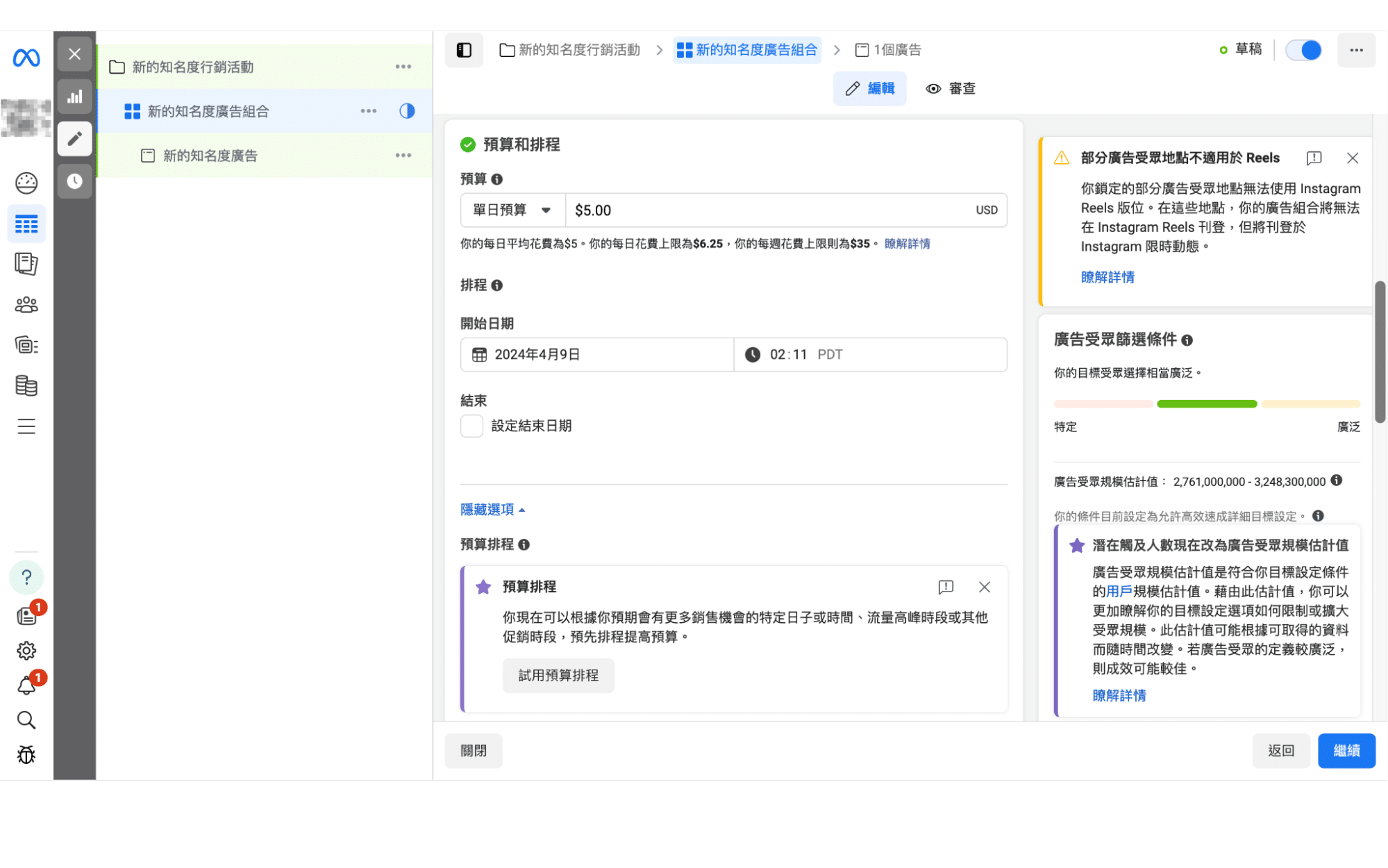Open the more options menu for 新的知名度行銷活動
The width and height of the screenshot is (1388, 868).
pos(403,66)
